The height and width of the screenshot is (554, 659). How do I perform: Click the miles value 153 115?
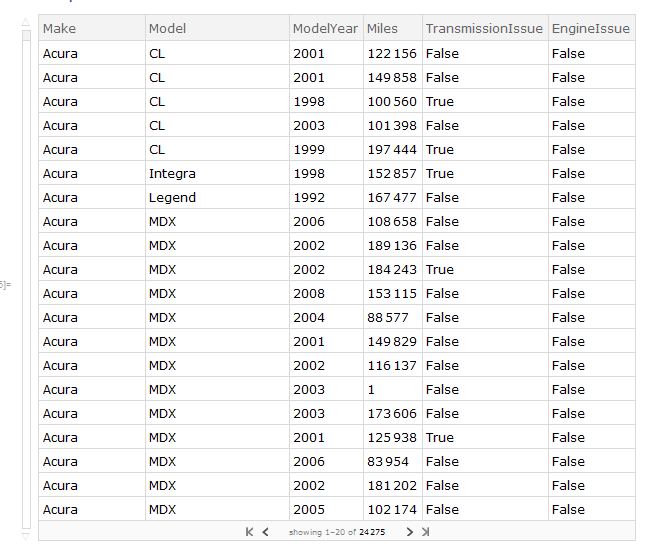tap(392, 293)
